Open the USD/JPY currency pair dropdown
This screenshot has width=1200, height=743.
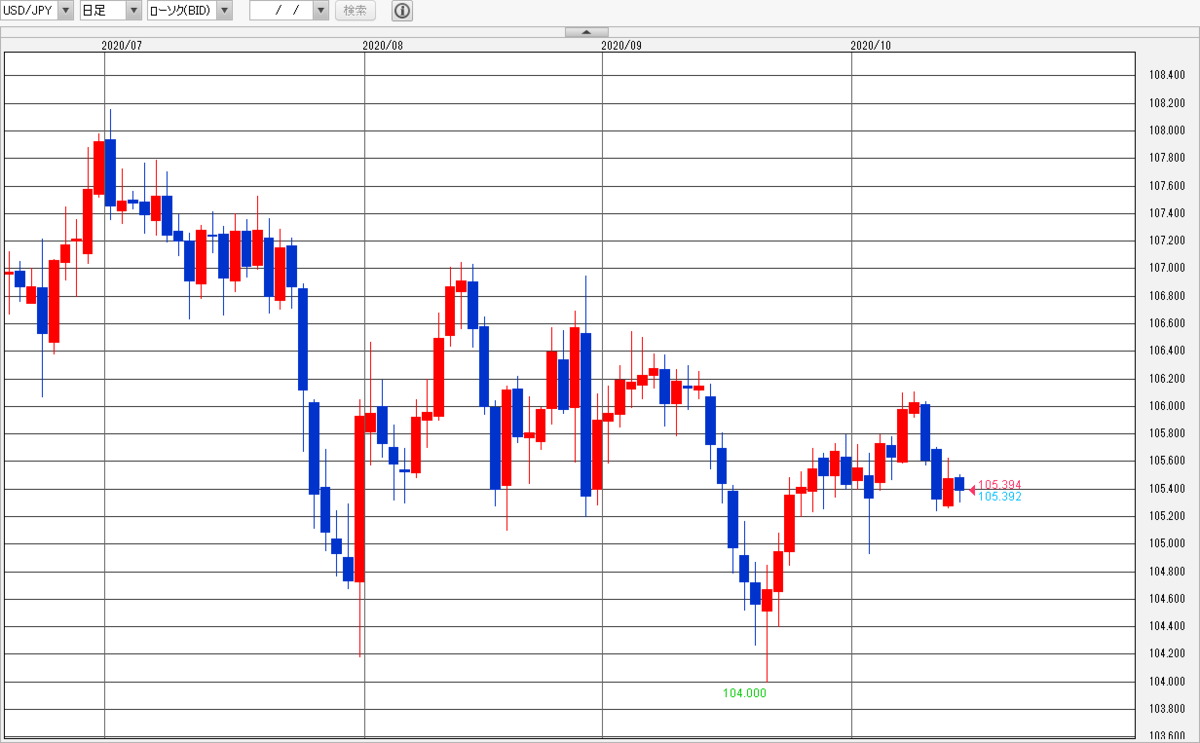tap(38, 11)
